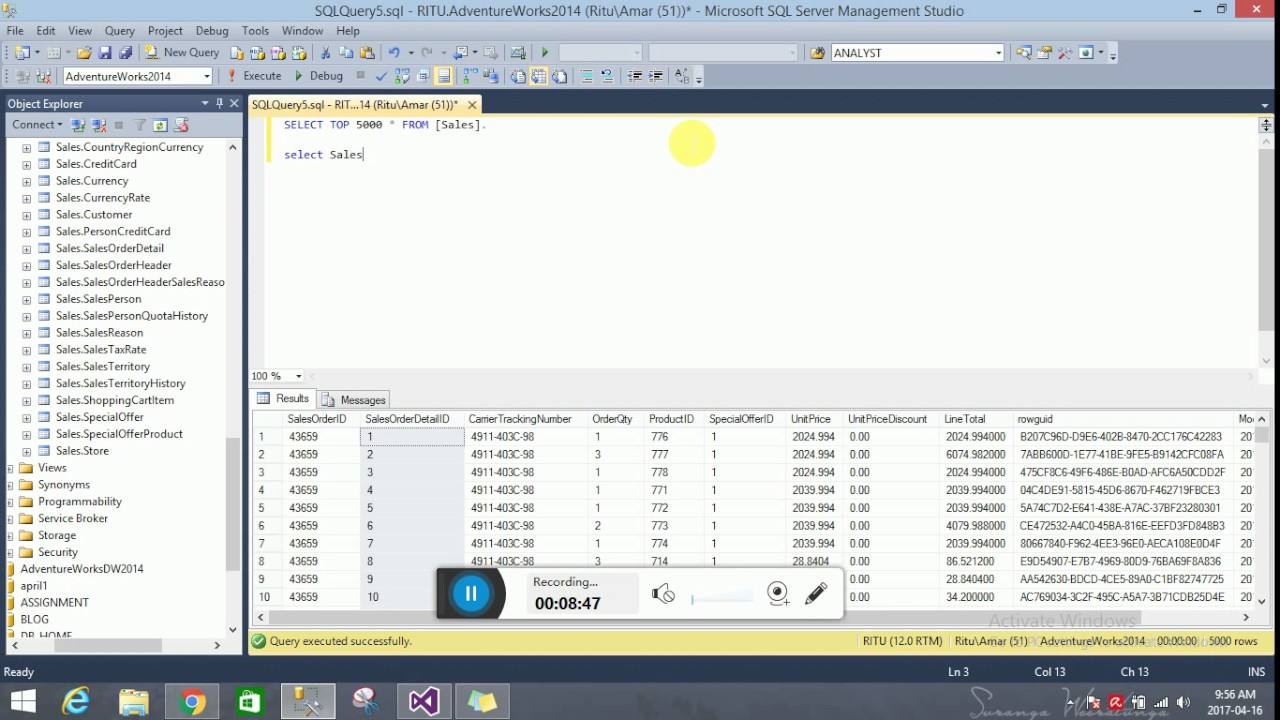Viewport: 1280px width, 720px height.
Task: Click the rowguid column header
Action: pyautogui.click(x=1125, y=419)
